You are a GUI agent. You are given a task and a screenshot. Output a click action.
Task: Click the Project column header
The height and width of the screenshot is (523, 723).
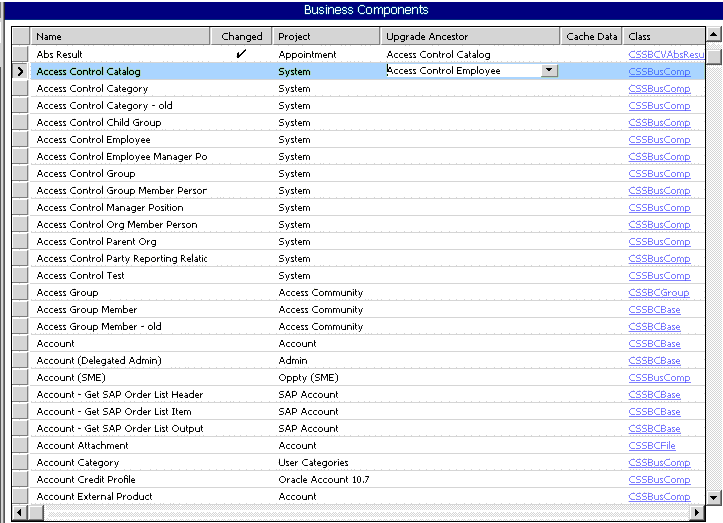[x=326, y=36]
